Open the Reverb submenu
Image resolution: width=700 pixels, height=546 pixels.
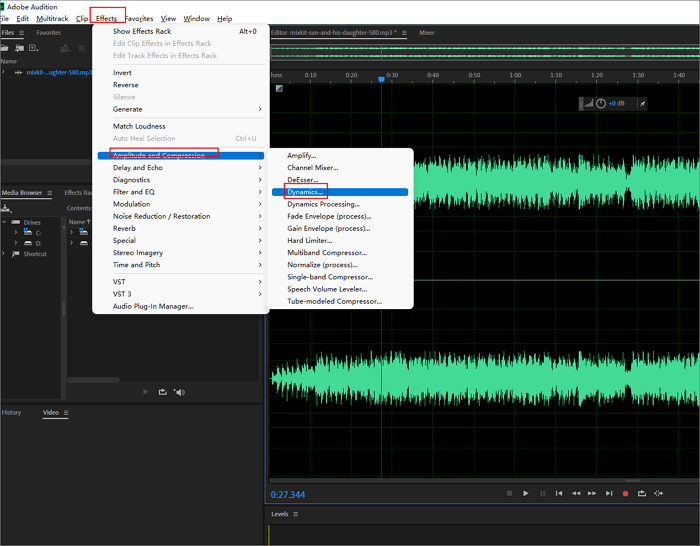pos(180,229)
